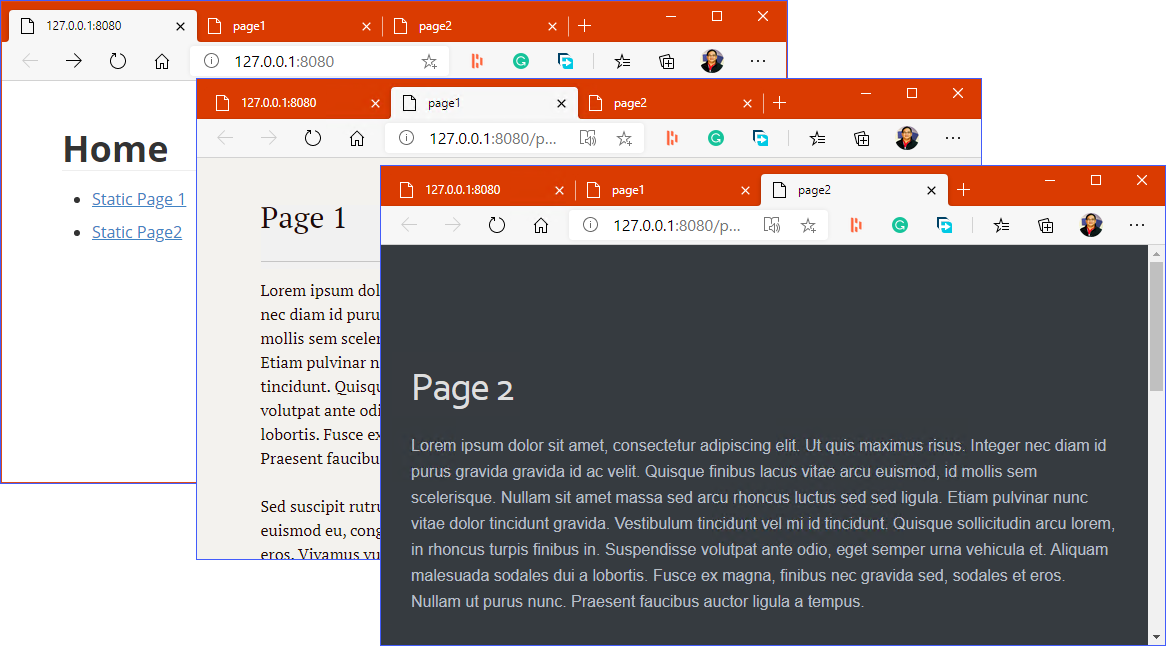Click the Grammarly extension icon

click(900, 225)
